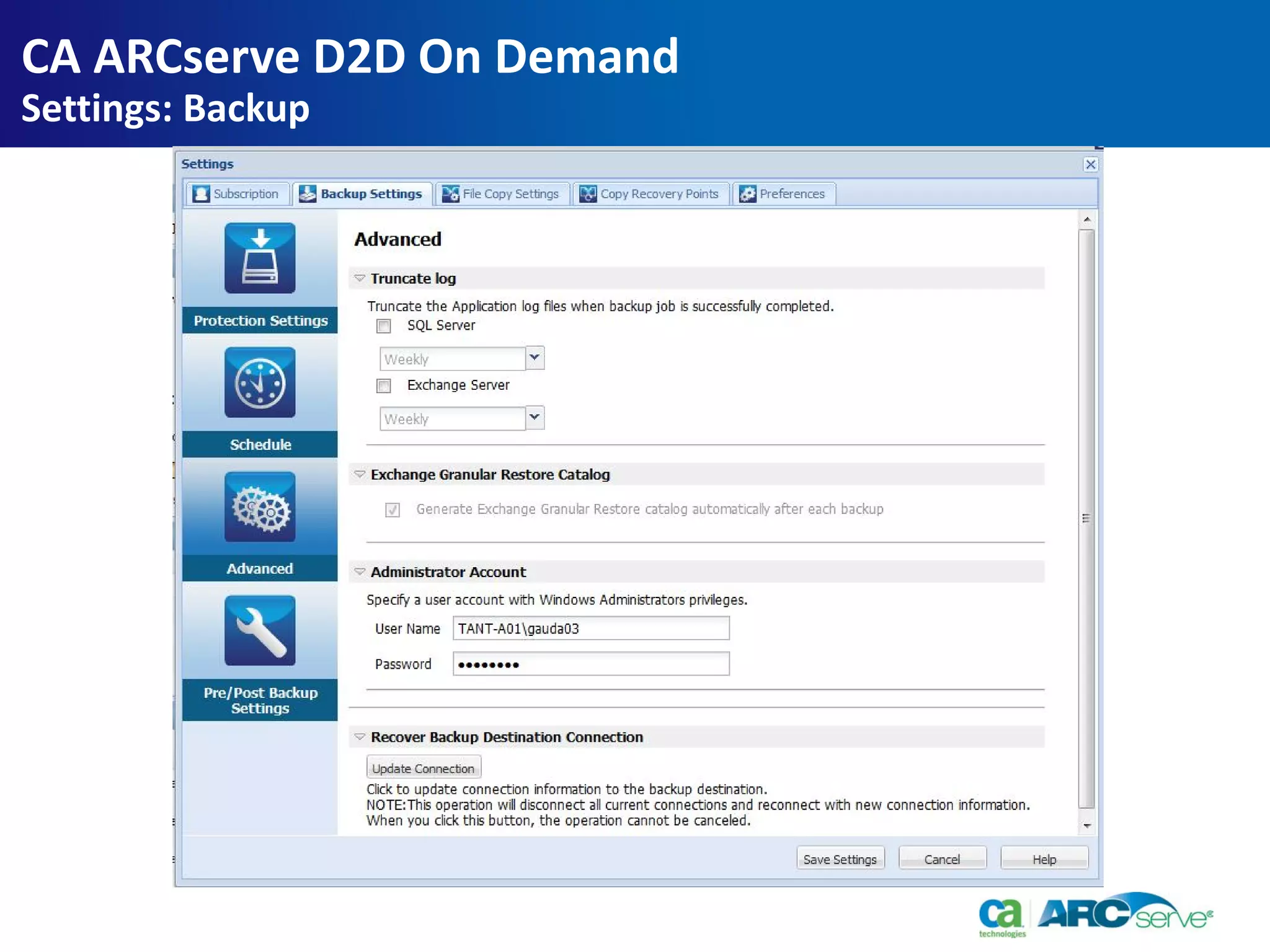Open the Schedule clock icon
The height and width of the screenshot is (952, 1270).
click(260, 382)
